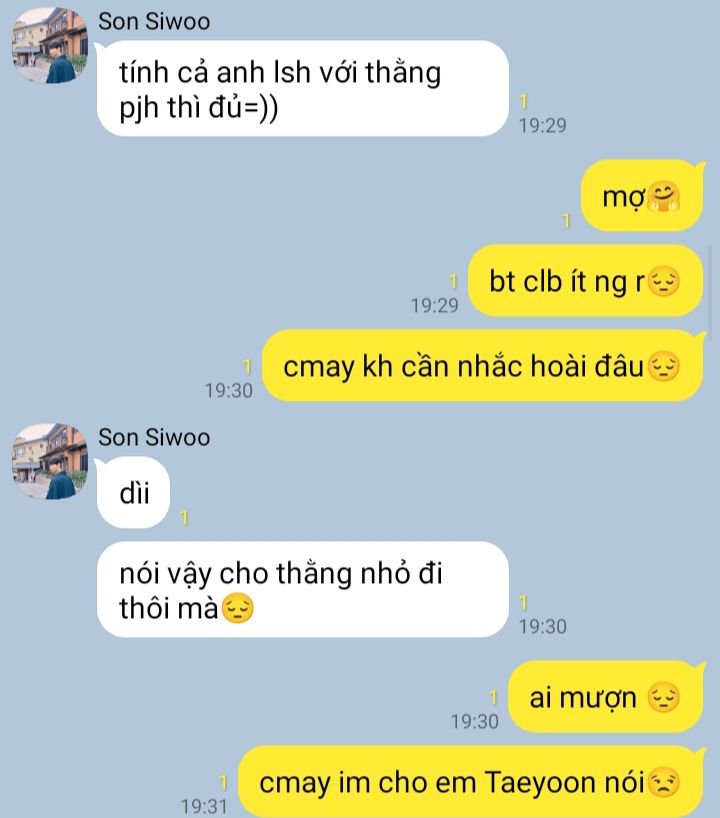Image resolution: width=720 pixels, height=818 pixels.
Task: Open Son Siwoo's top profile picture
Action: (x=50, y=46)
